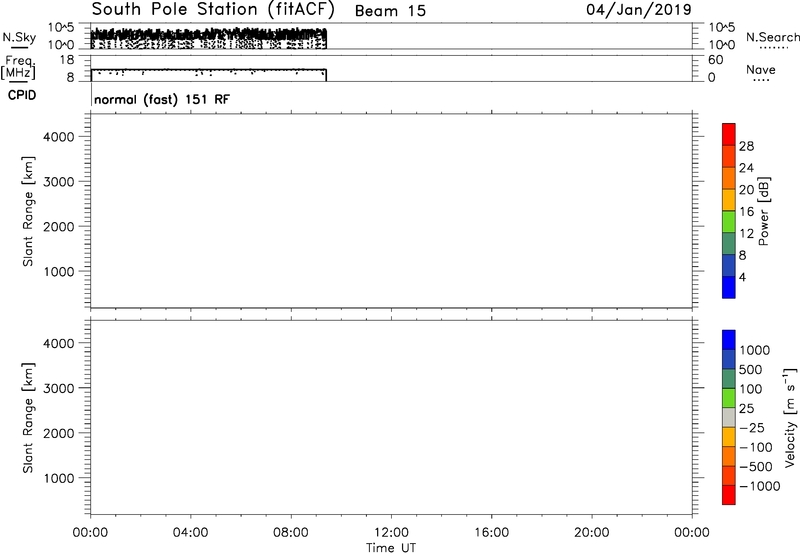This screenshot has height=554, width=800.
Task: Click the '08:00' time label
Action: pos(291,533)
